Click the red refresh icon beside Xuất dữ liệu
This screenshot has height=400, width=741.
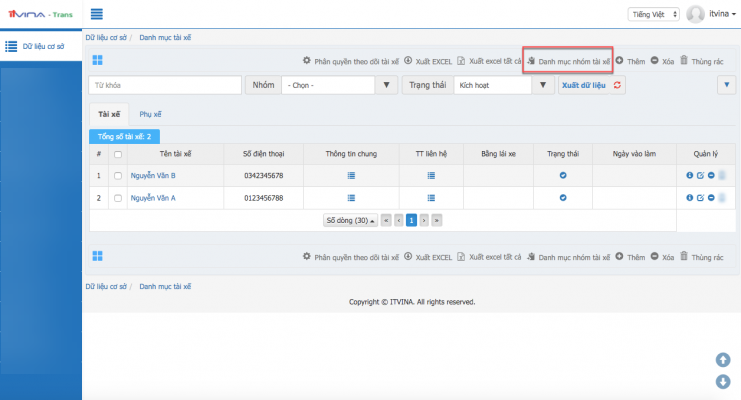(x=617, y=85)
